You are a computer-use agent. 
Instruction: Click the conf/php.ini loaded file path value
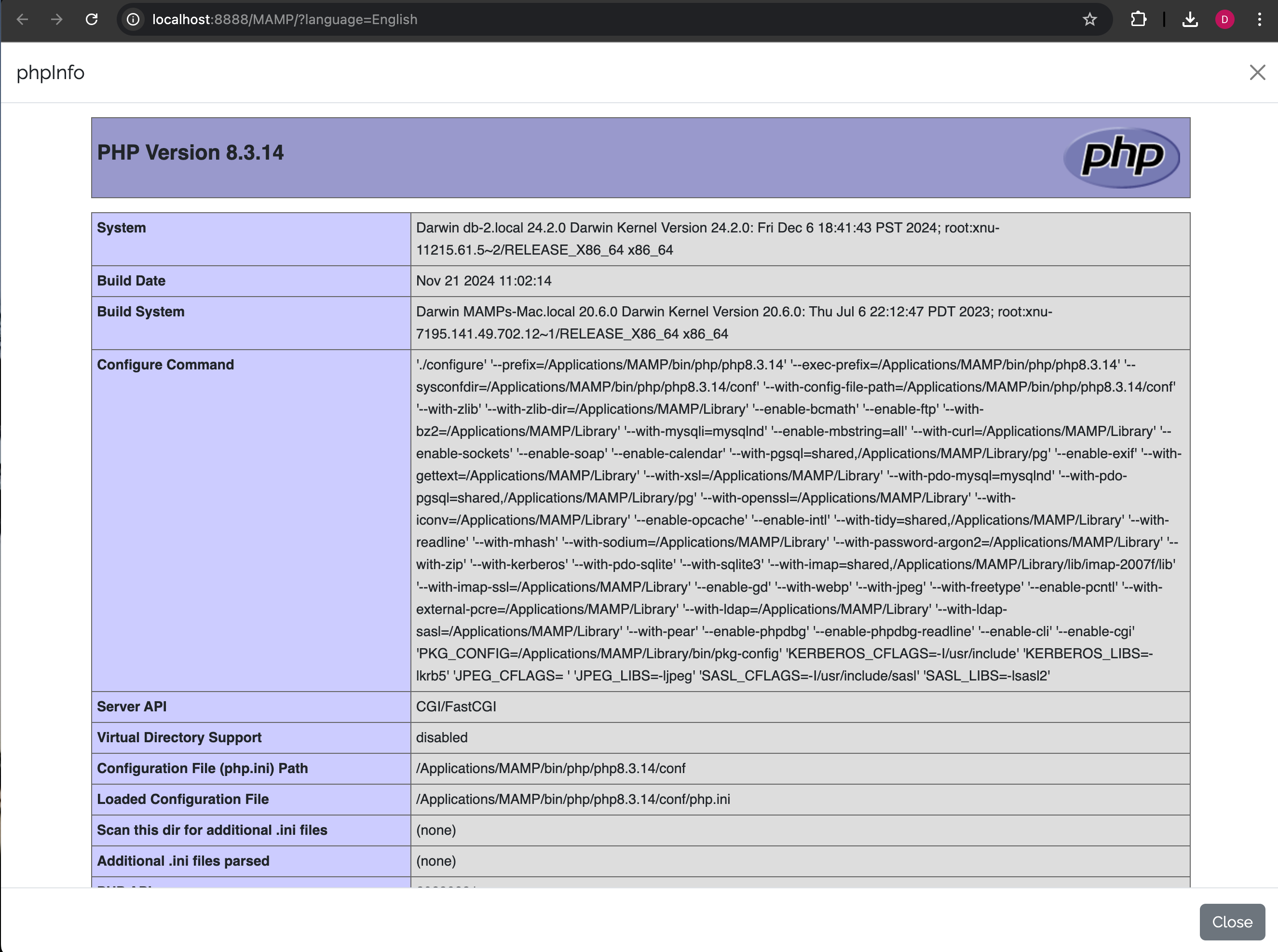573,799
